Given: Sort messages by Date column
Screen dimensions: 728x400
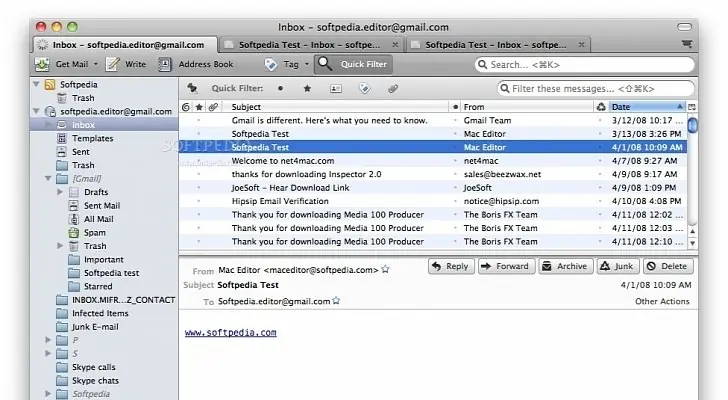Looking at the screenshot, I should [x=647, y=107].
